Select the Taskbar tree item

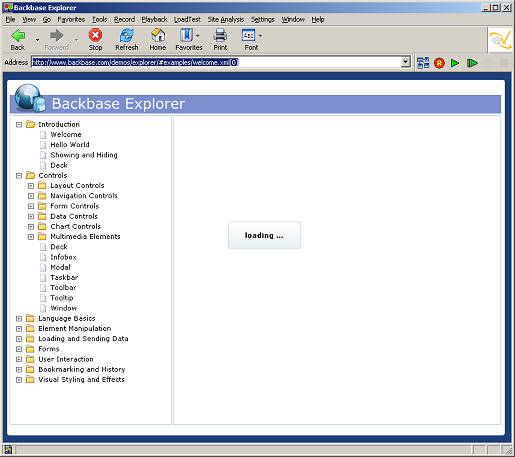pos(64,278)
